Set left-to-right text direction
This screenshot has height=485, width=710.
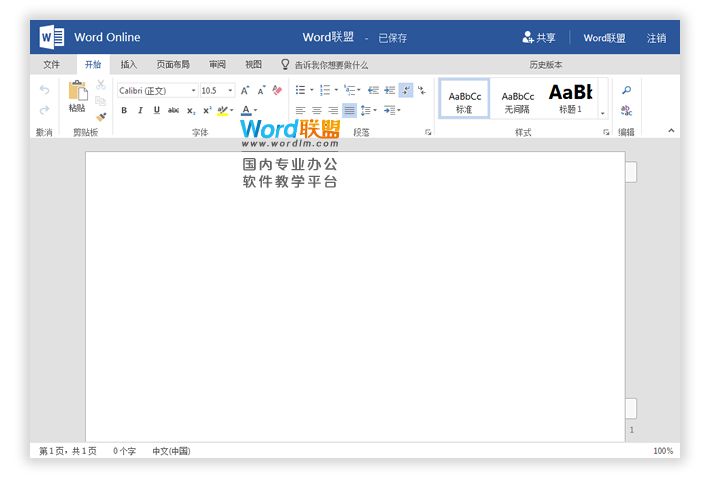point(406,90)
